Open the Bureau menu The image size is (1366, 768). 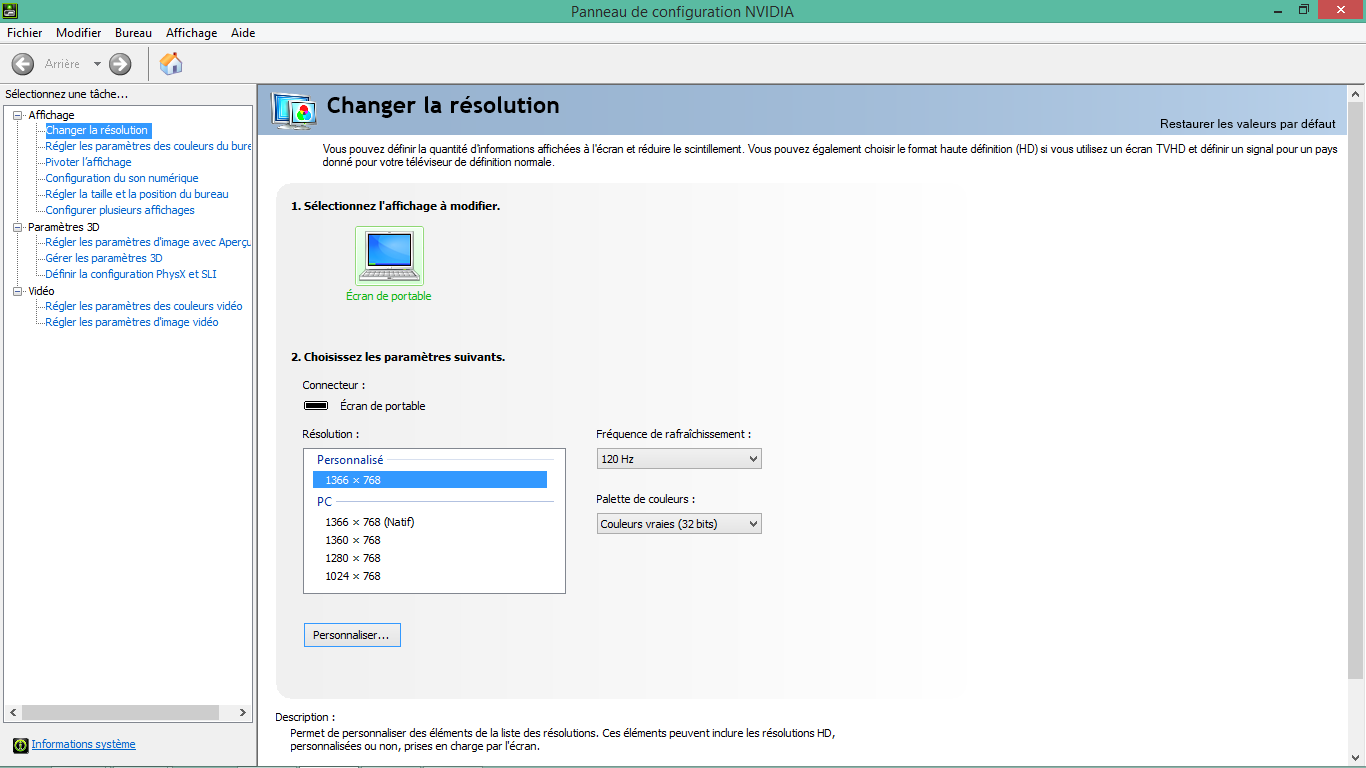[x=133, y=33]
